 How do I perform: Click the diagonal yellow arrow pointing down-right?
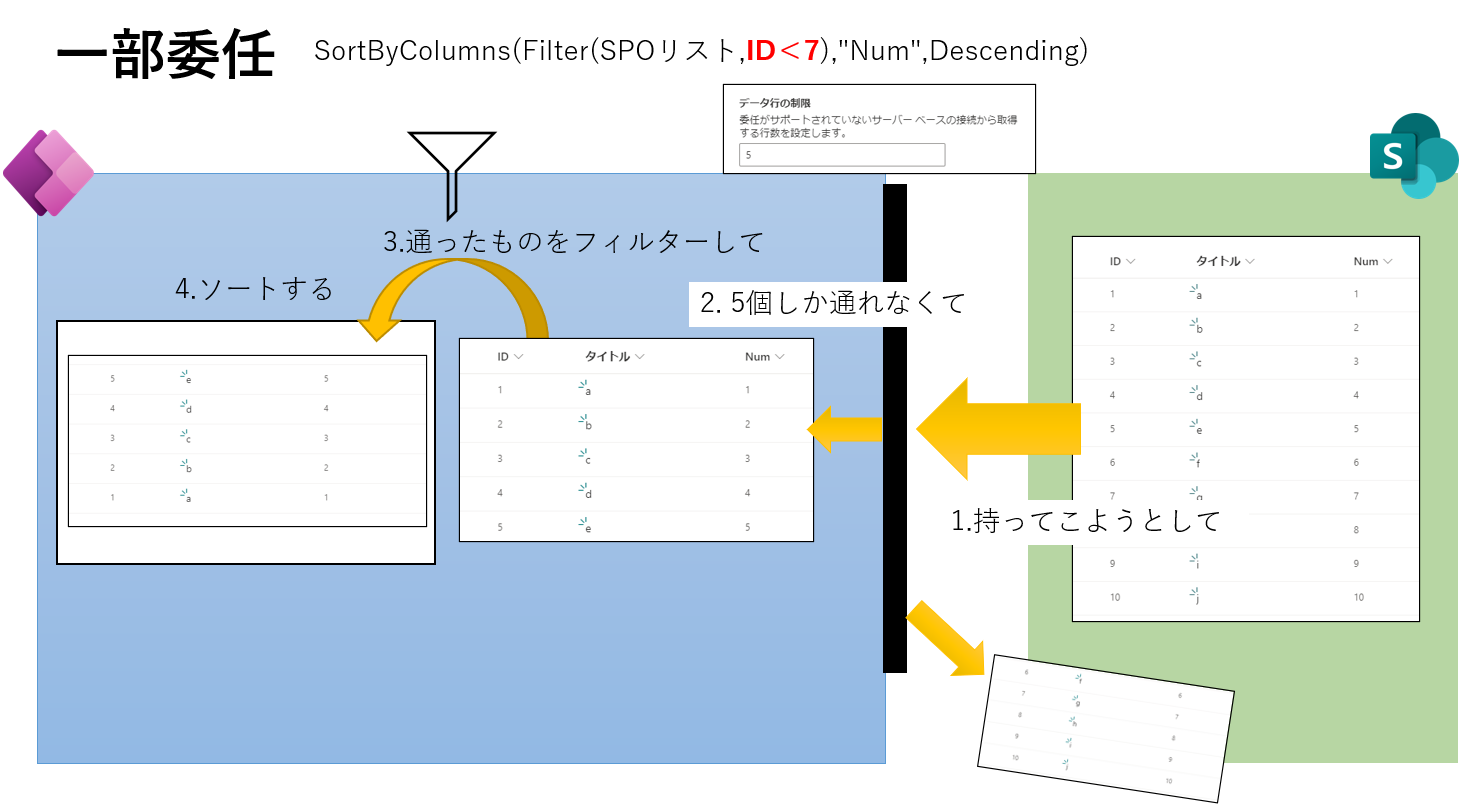[946, 638]
